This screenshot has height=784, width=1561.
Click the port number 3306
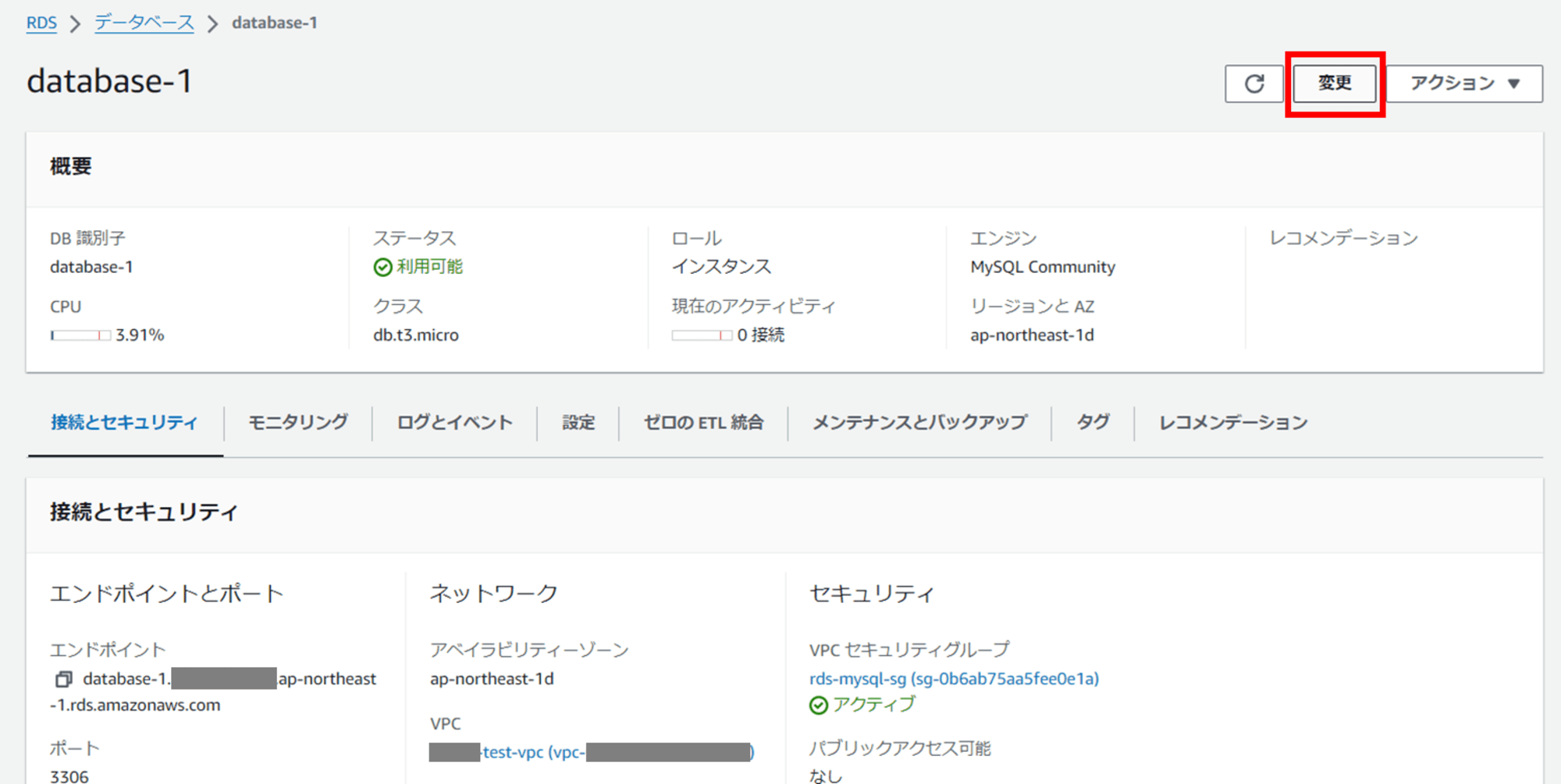pyautogui.click(x=69, y=776)
